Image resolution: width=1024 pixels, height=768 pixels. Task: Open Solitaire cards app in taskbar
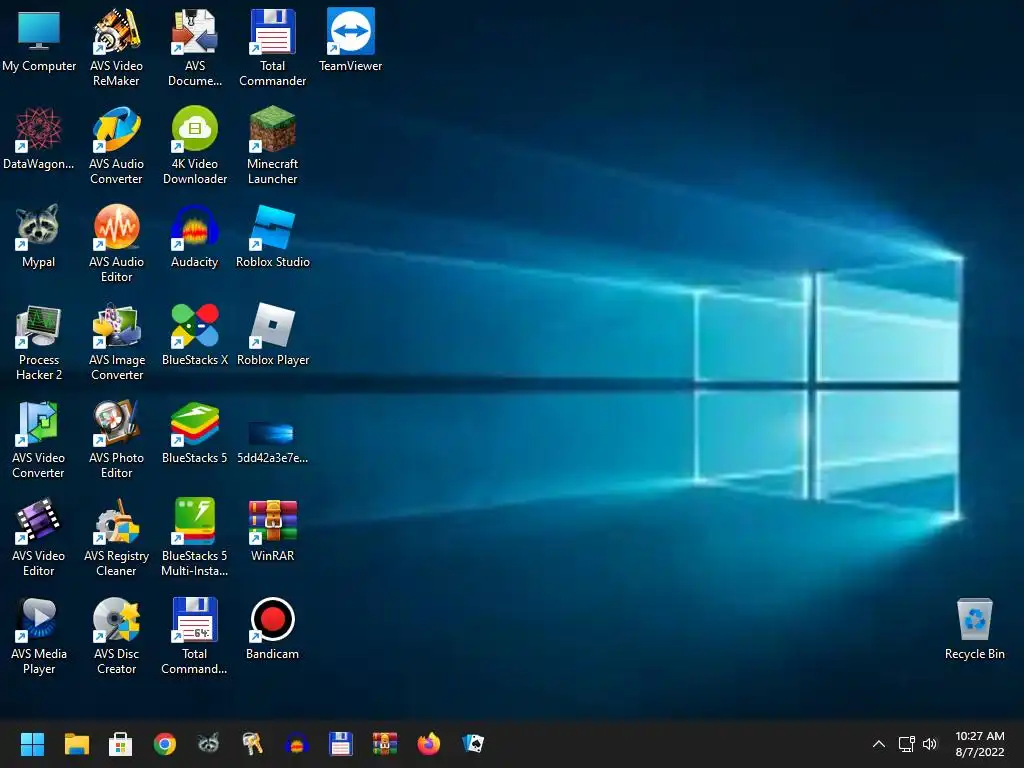473,744
